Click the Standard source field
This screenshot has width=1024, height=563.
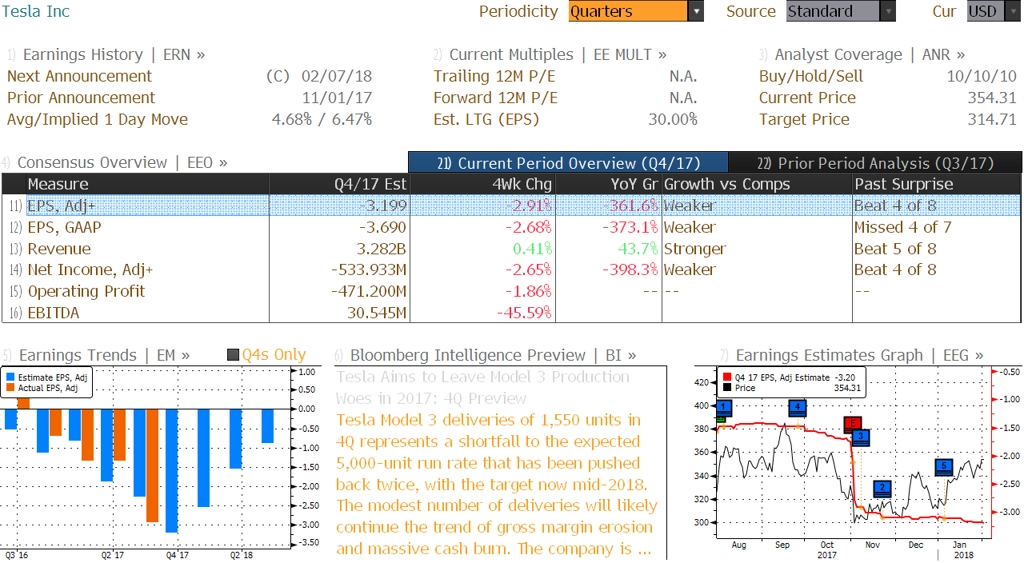[x=833, y=11]
